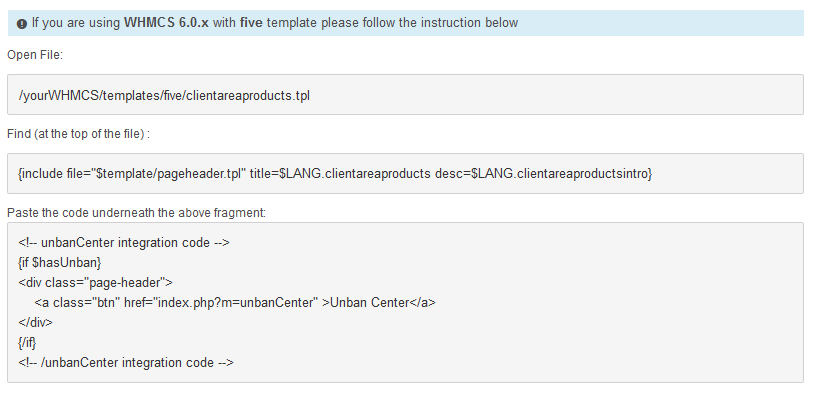
Task: Click the Unban Center anchor code line
Action: 235,303
